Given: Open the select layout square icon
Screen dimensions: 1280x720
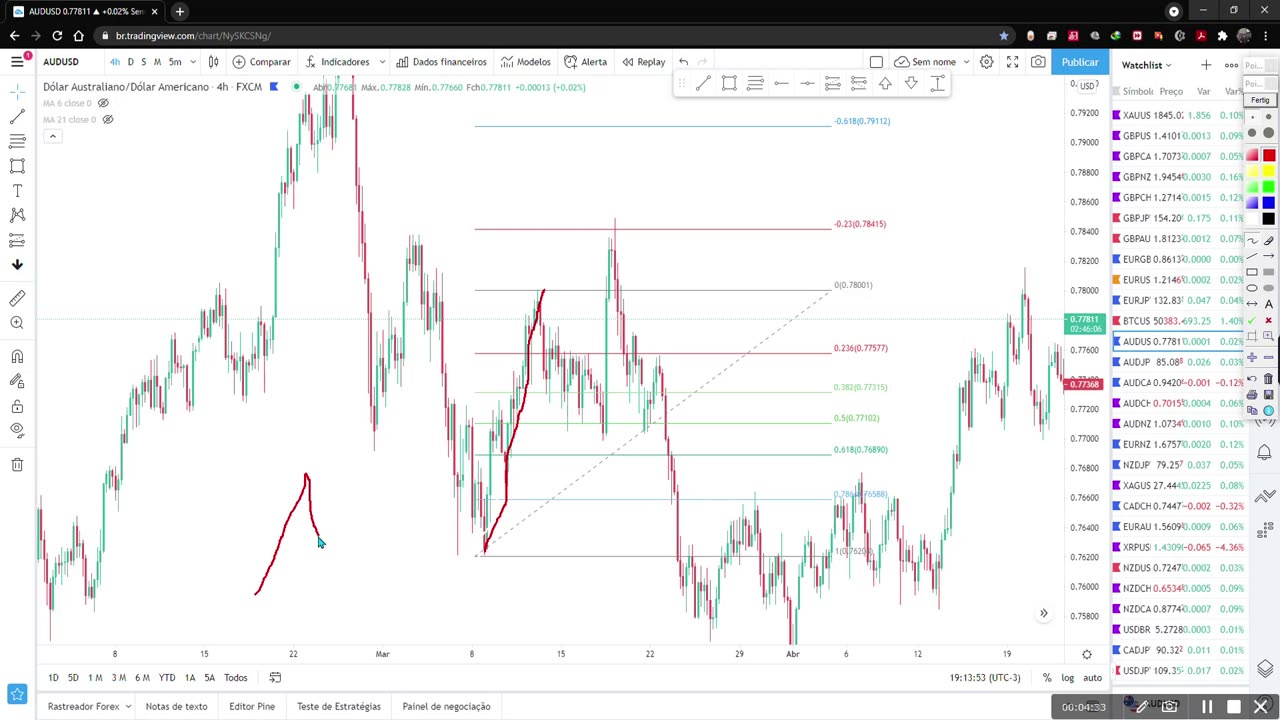Looking at the screenshot, I should tap(876, 62).
